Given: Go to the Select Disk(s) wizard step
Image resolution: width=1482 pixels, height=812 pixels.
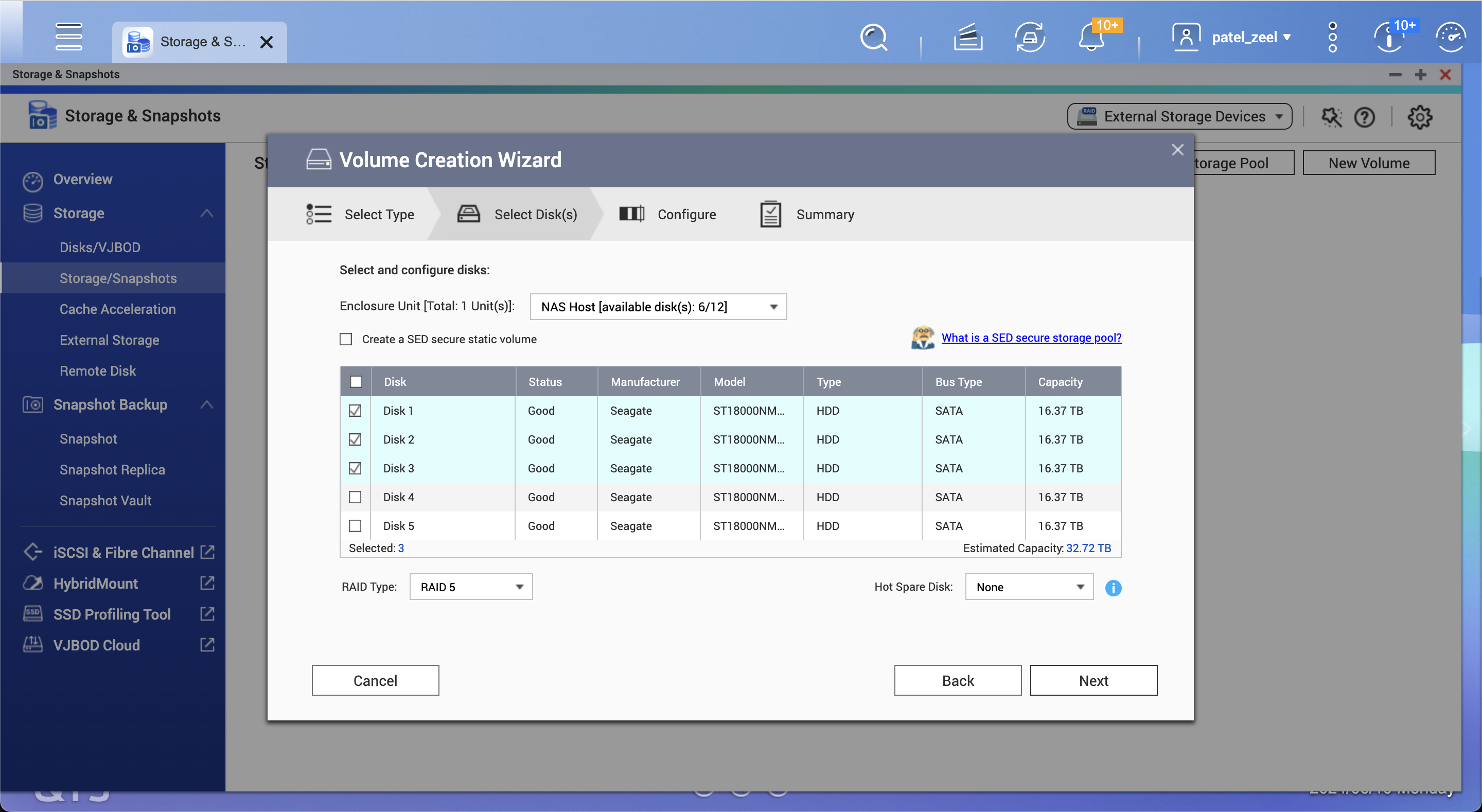Looking at the screenshot, I should point(517,214).
